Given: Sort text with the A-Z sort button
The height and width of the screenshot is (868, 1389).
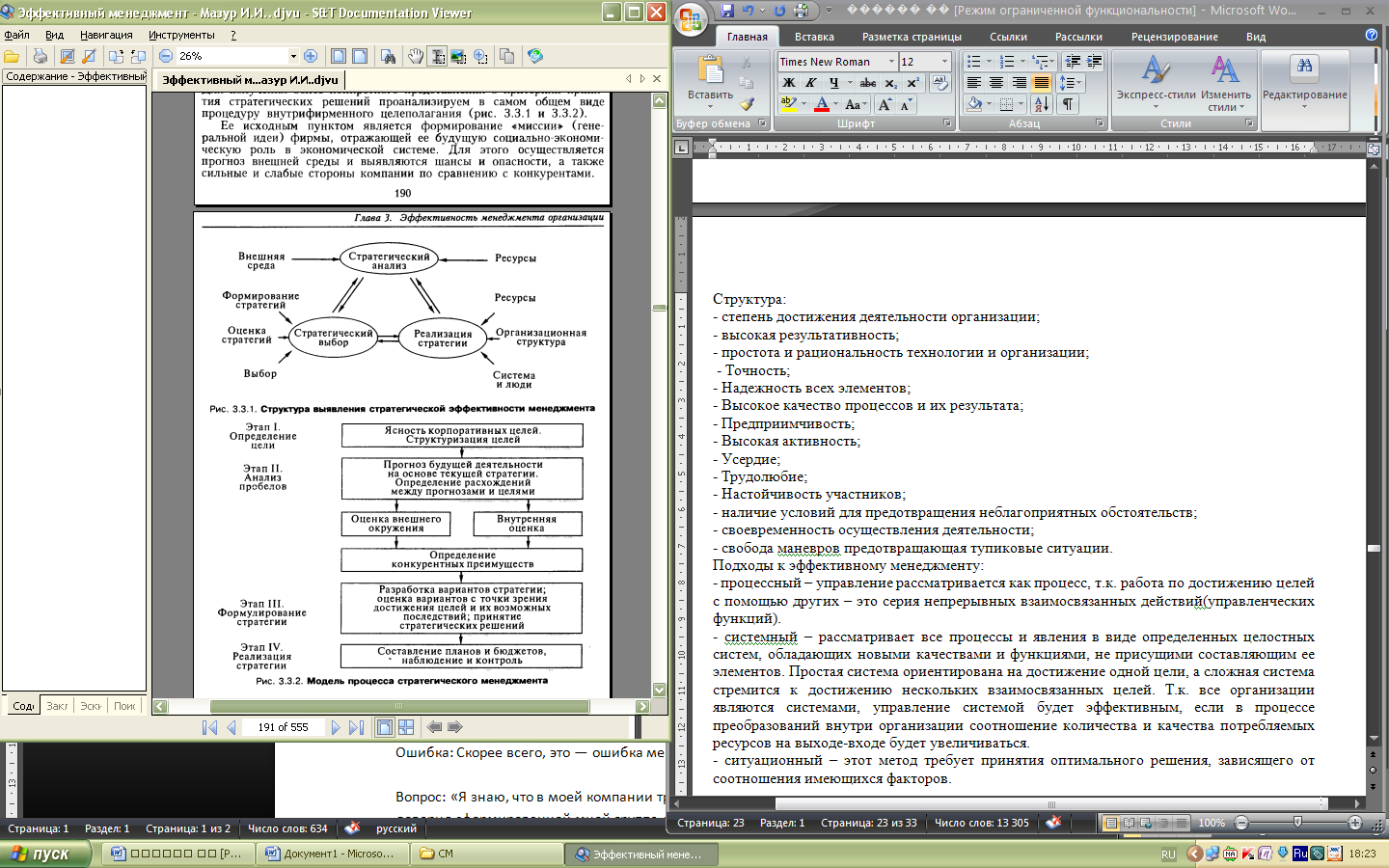Looking at the screenshot, I should (x=1042, y=104).
